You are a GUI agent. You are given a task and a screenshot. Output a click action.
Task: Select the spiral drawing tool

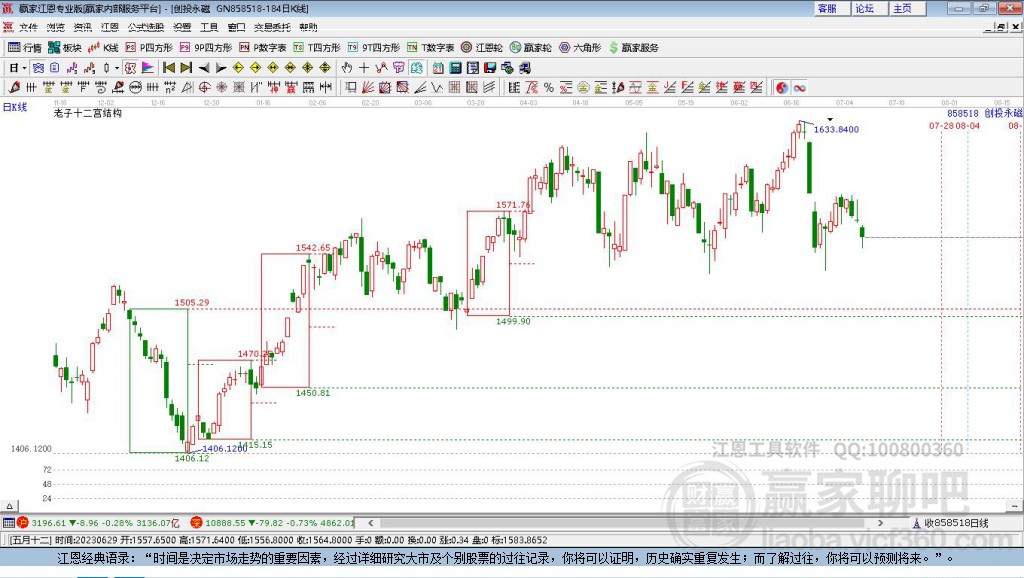point(101,88)
